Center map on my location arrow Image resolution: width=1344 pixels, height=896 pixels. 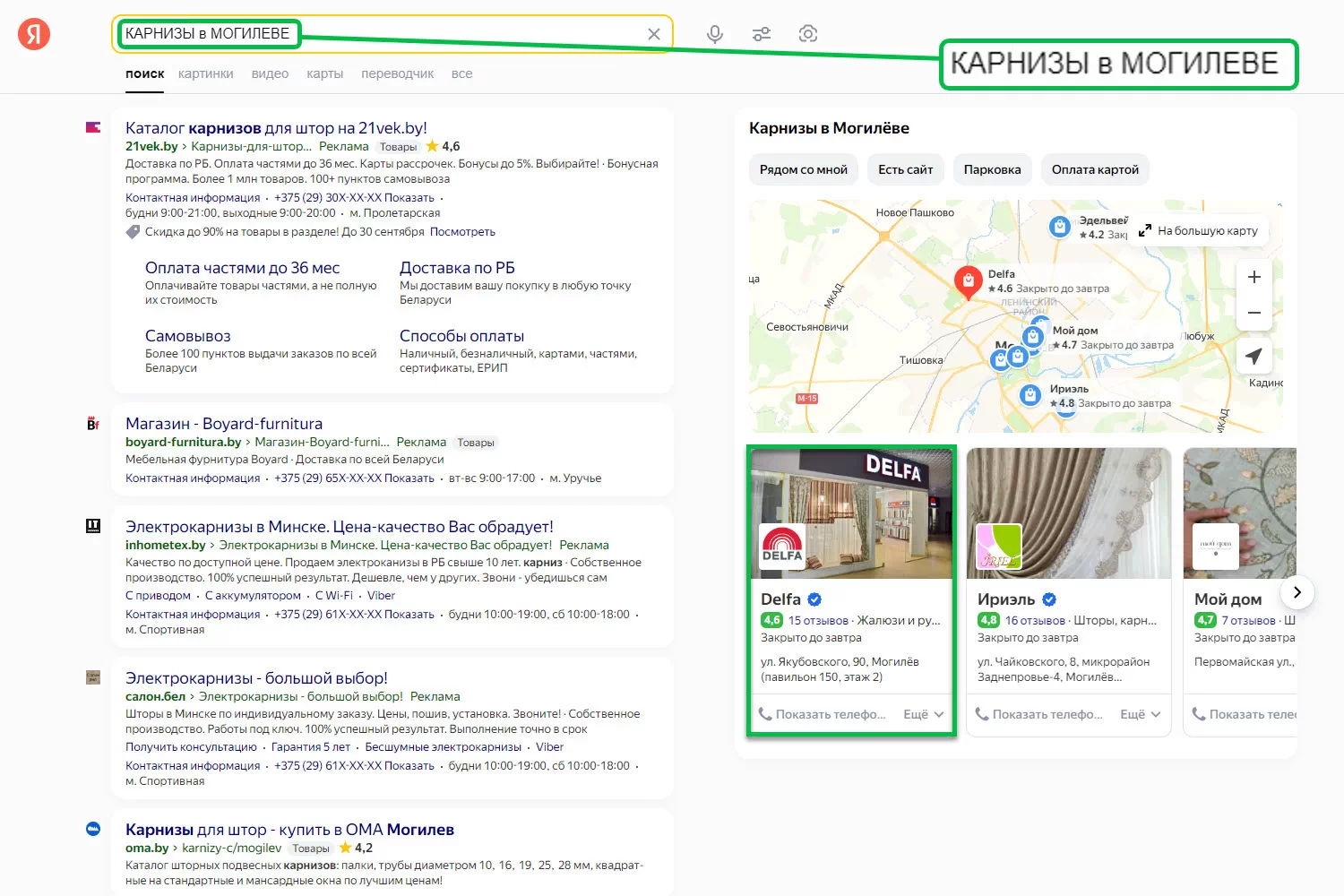click(x=1254, y=356)
